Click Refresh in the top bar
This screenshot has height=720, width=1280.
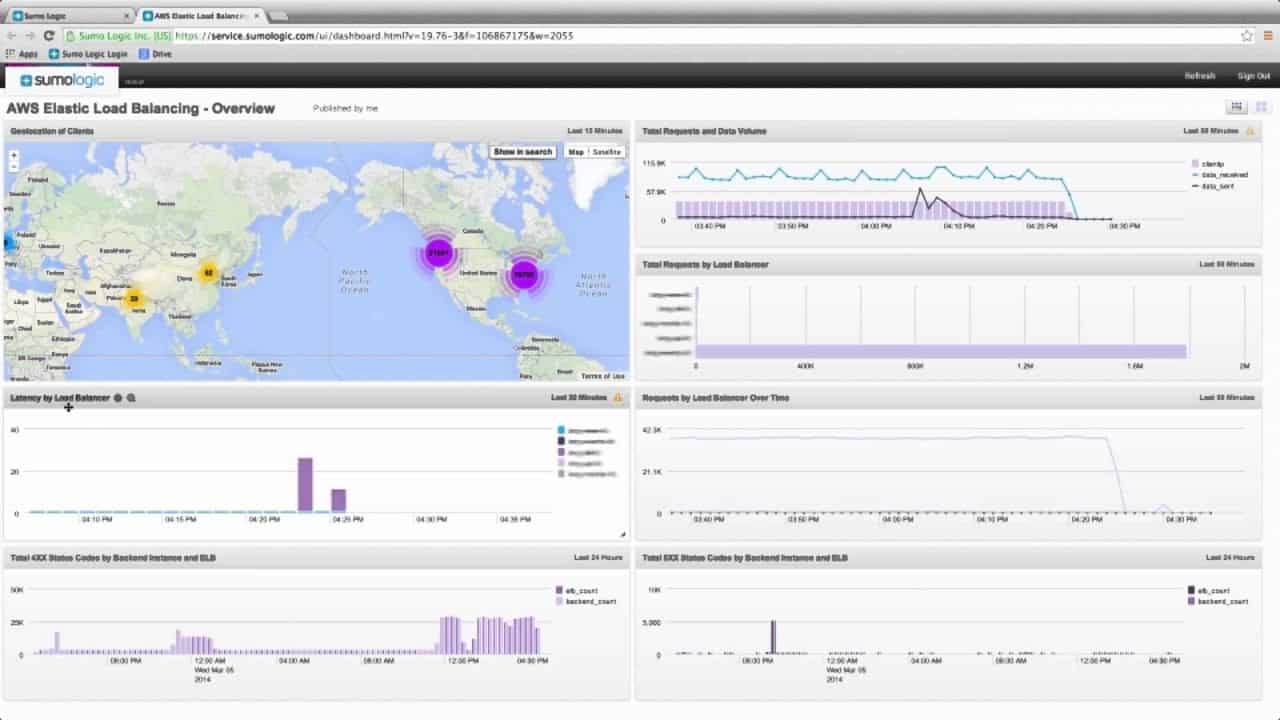click(1200, 76)
